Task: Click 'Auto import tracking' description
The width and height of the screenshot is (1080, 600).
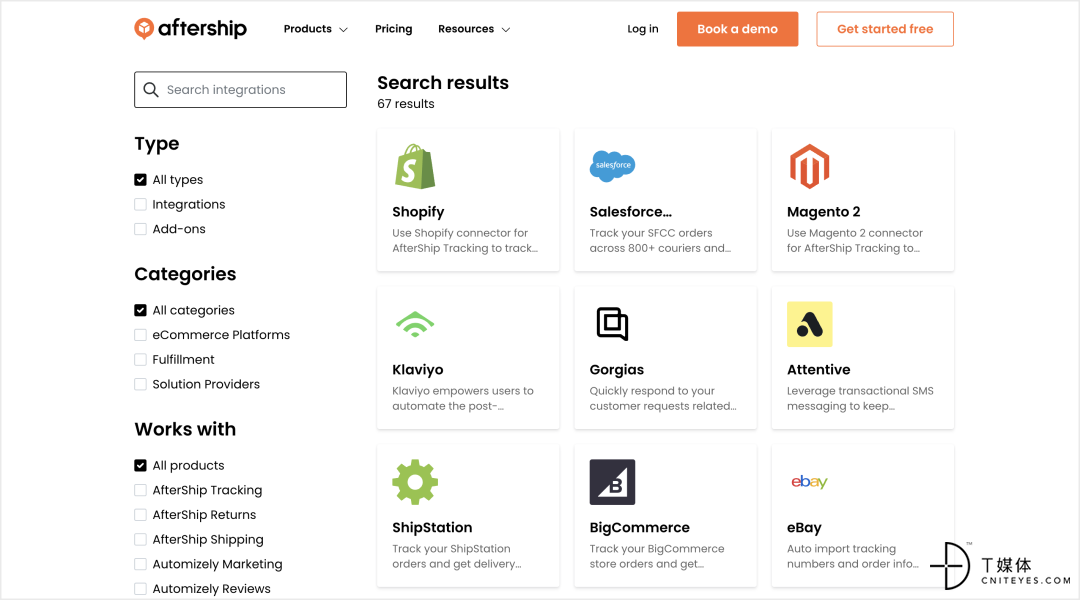Action: pyautogui.click(x=842, y=548)
